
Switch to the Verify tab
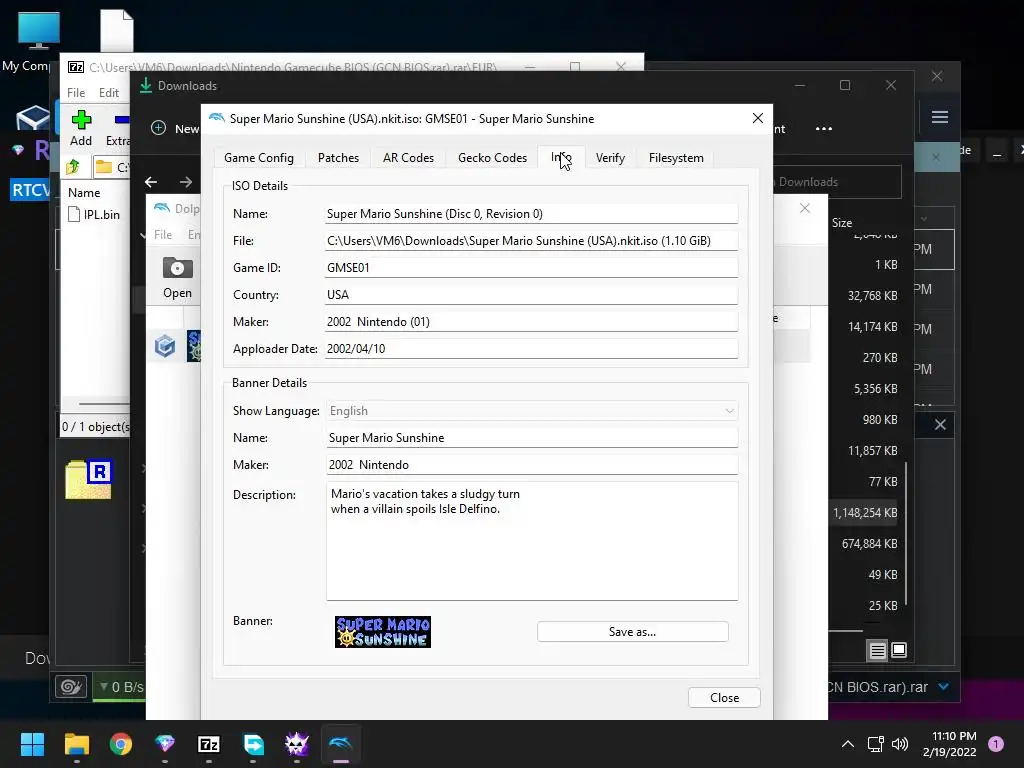610,157
